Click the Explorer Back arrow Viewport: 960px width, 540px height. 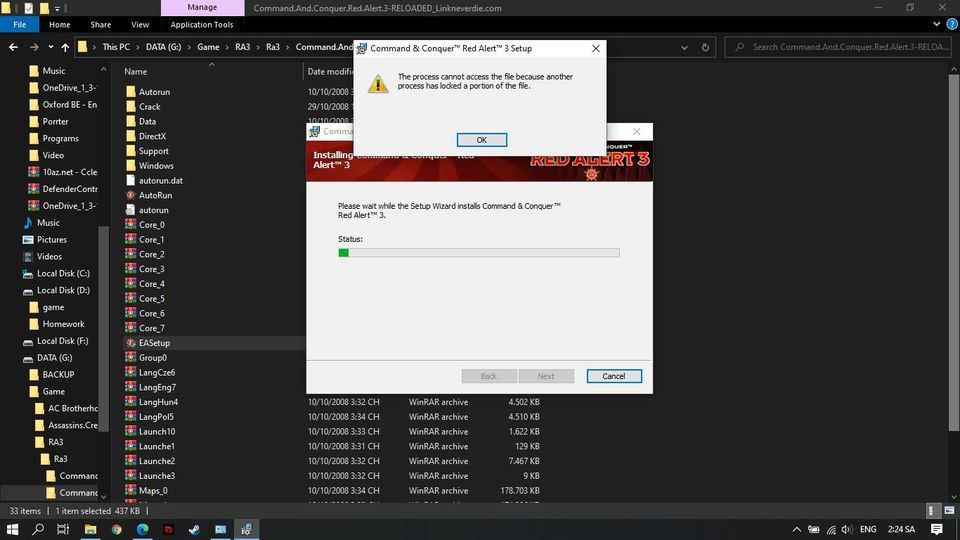[x=14, y=47]
